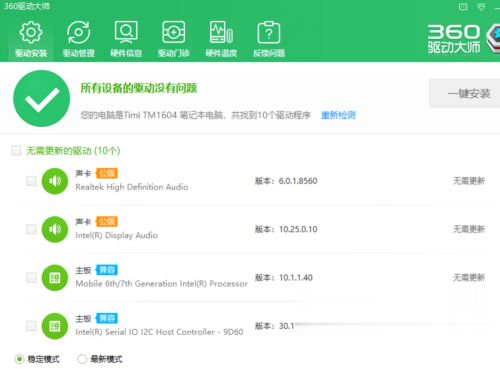This screenshot has width=500, height=369.
Task: Check the 无需更新的驱动 (10个) select-all checkbox
Action: (x=16, y=150)
